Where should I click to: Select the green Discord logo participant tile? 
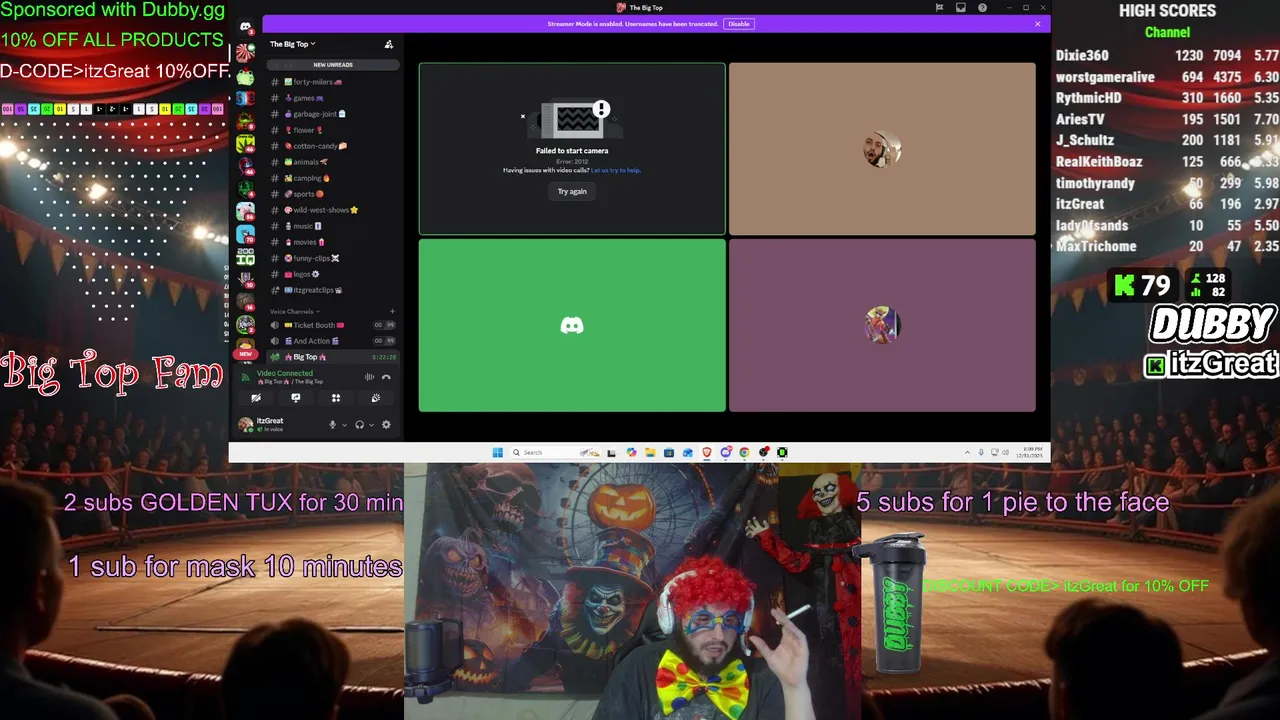572,325
